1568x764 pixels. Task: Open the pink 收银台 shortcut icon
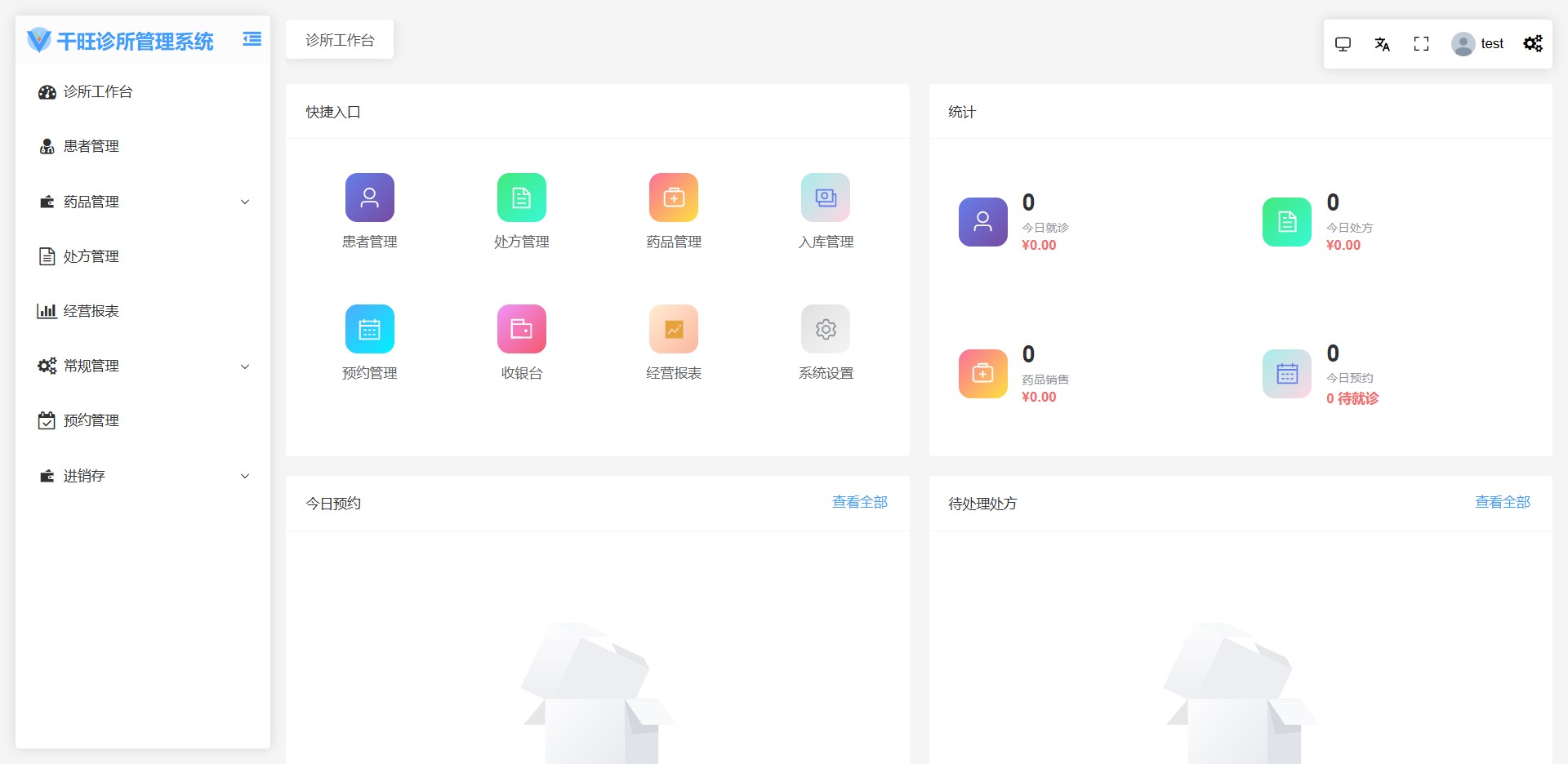click(x=521, y=329)
